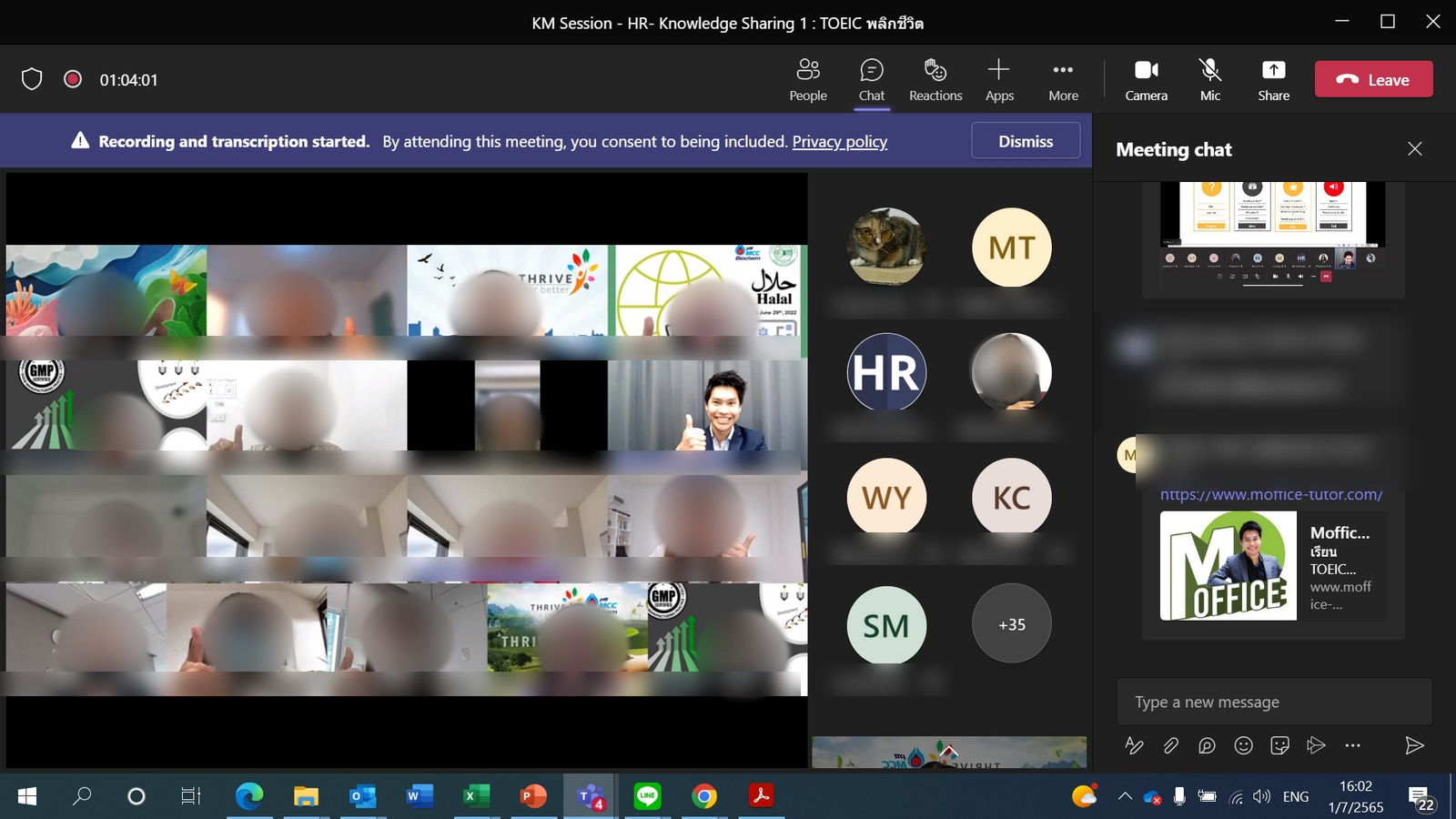The width and height of the screenshot is (1456, 819).
Task: Click the Stream/schedule send arrow icon
Action: 1316,745
